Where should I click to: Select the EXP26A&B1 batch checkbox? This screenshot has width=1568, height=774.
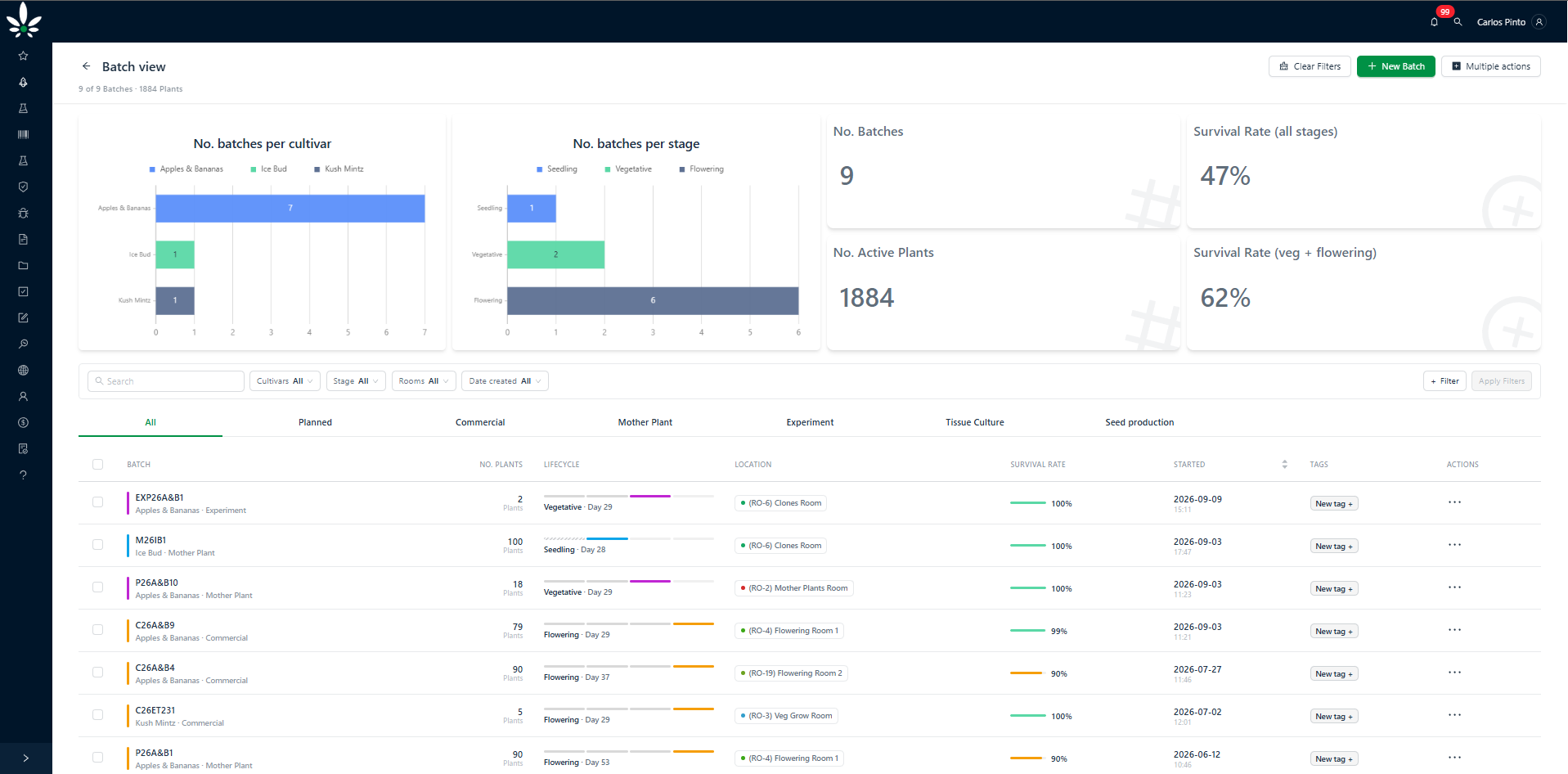click(x=97, y=502)
